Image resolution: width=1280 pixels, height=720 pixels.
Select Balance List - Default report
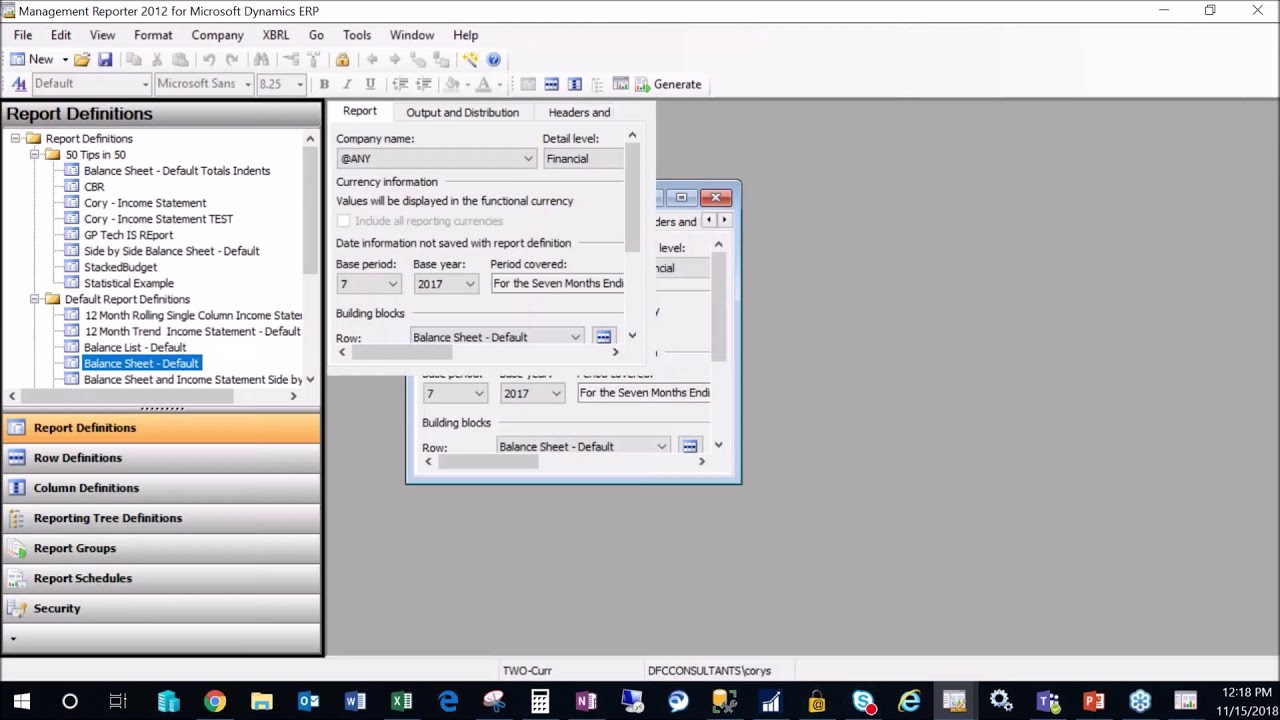(135, 347)
